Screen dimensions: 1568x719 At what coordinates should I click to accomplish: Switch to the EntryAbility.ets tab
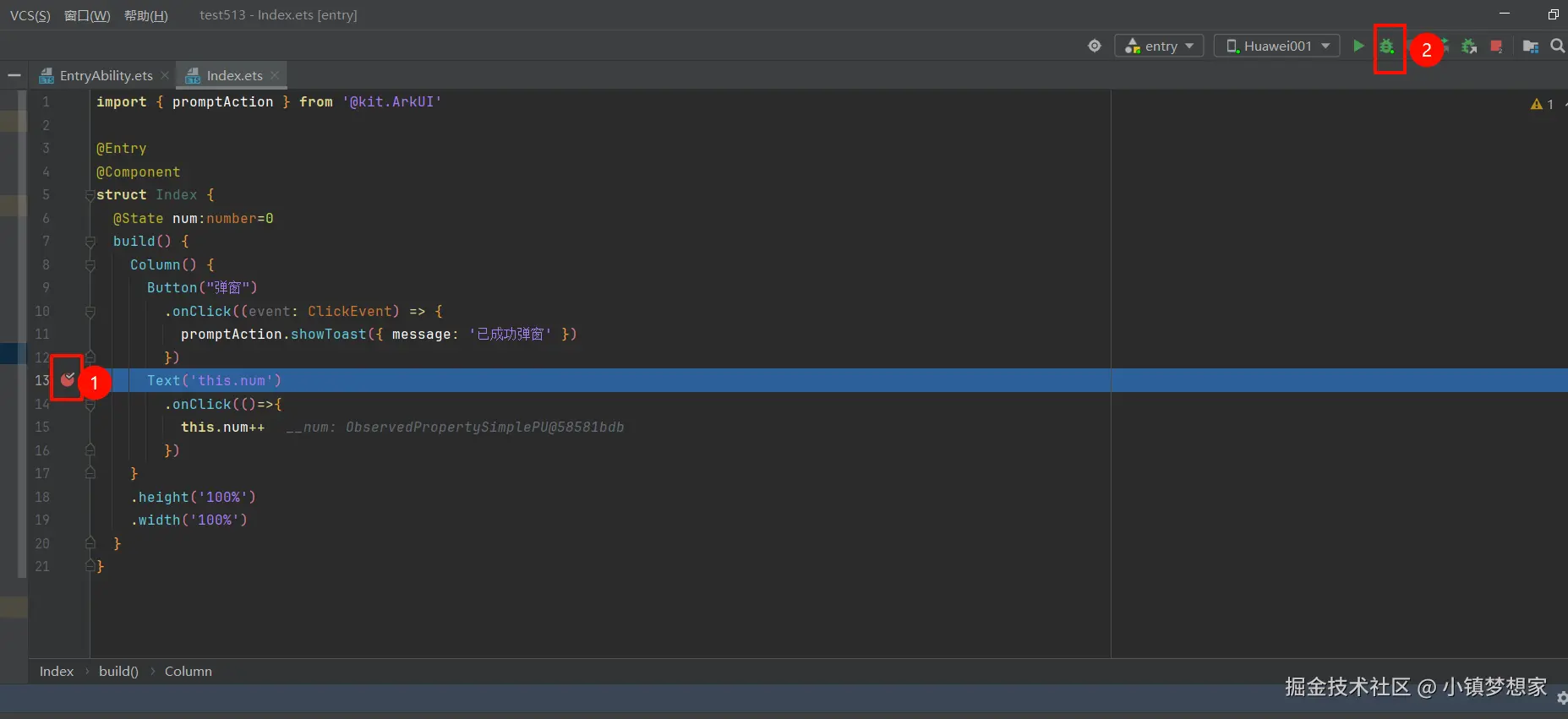[105, 76]
